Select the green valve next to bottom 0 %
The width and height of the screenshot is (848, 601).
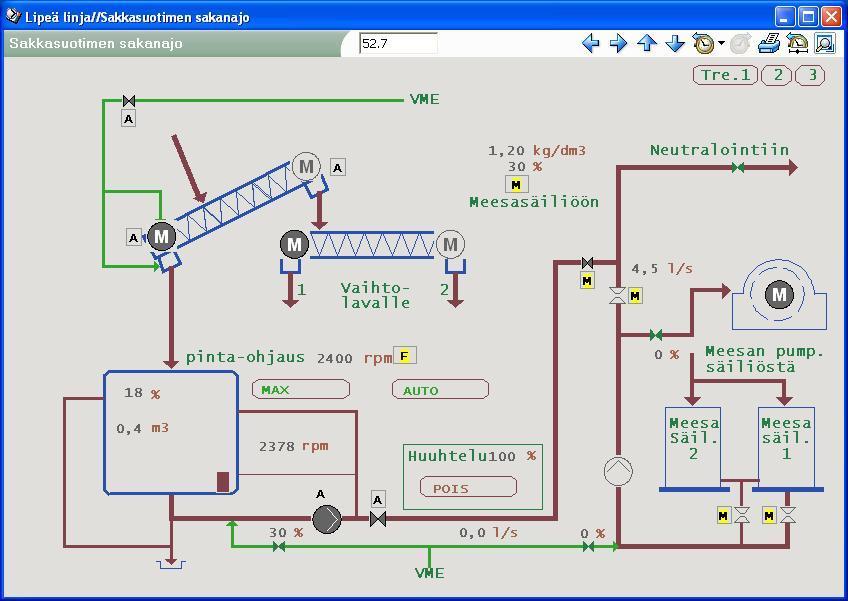[x=588, y=547]
